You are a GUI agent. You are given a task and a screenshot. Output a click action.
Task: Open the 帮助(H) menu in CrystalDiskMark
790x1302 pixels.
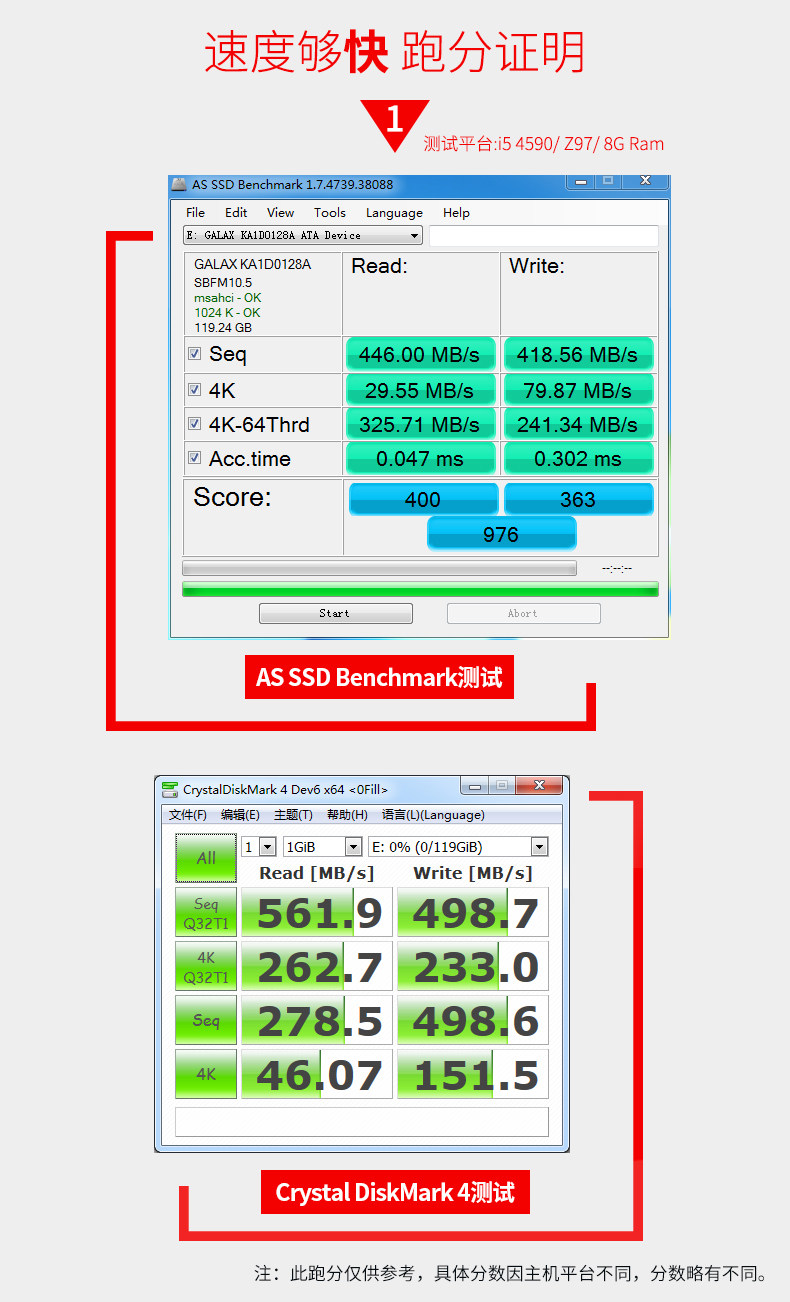click(x=347, y=815)
